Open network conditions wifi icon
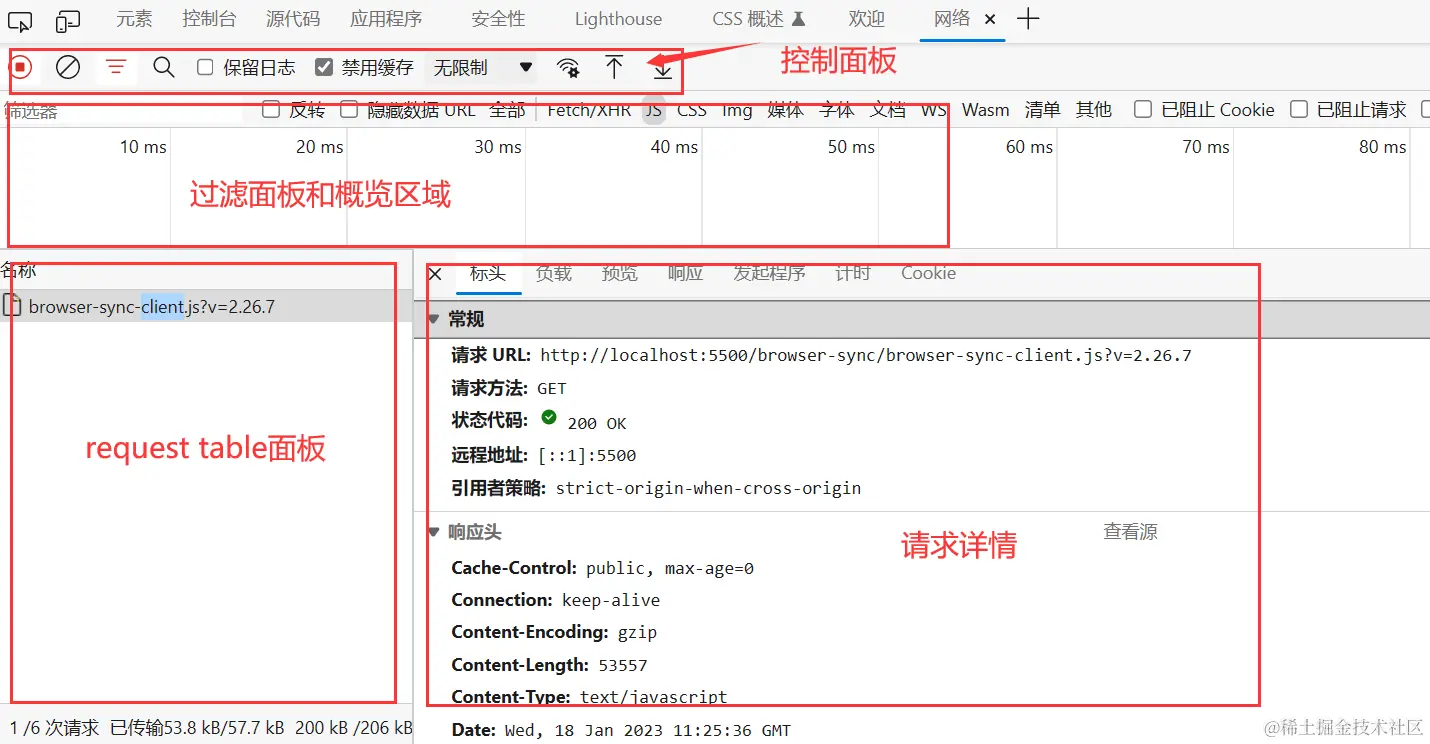Viewport: 1430px width, 744px height. (x=568, y=67)
